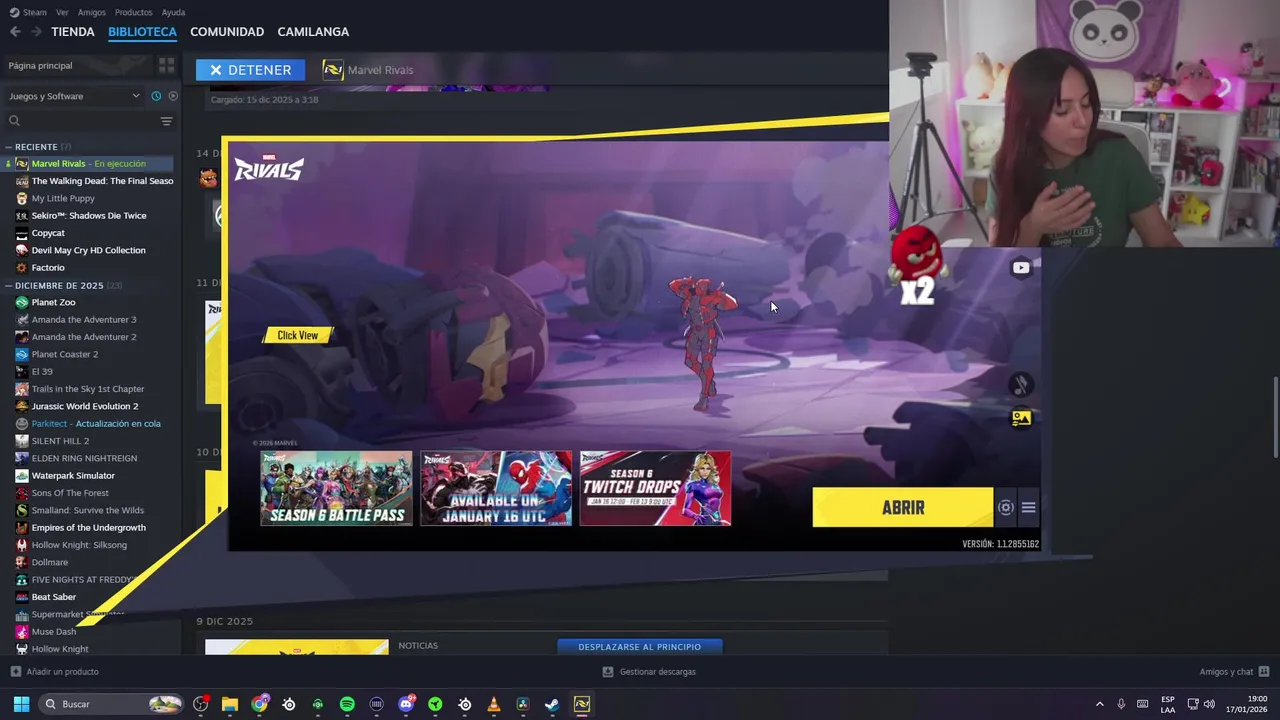Screen dimensions: 1280x720
Task: Open OBS Studio from the taskbar
Action: click(201, 704)
